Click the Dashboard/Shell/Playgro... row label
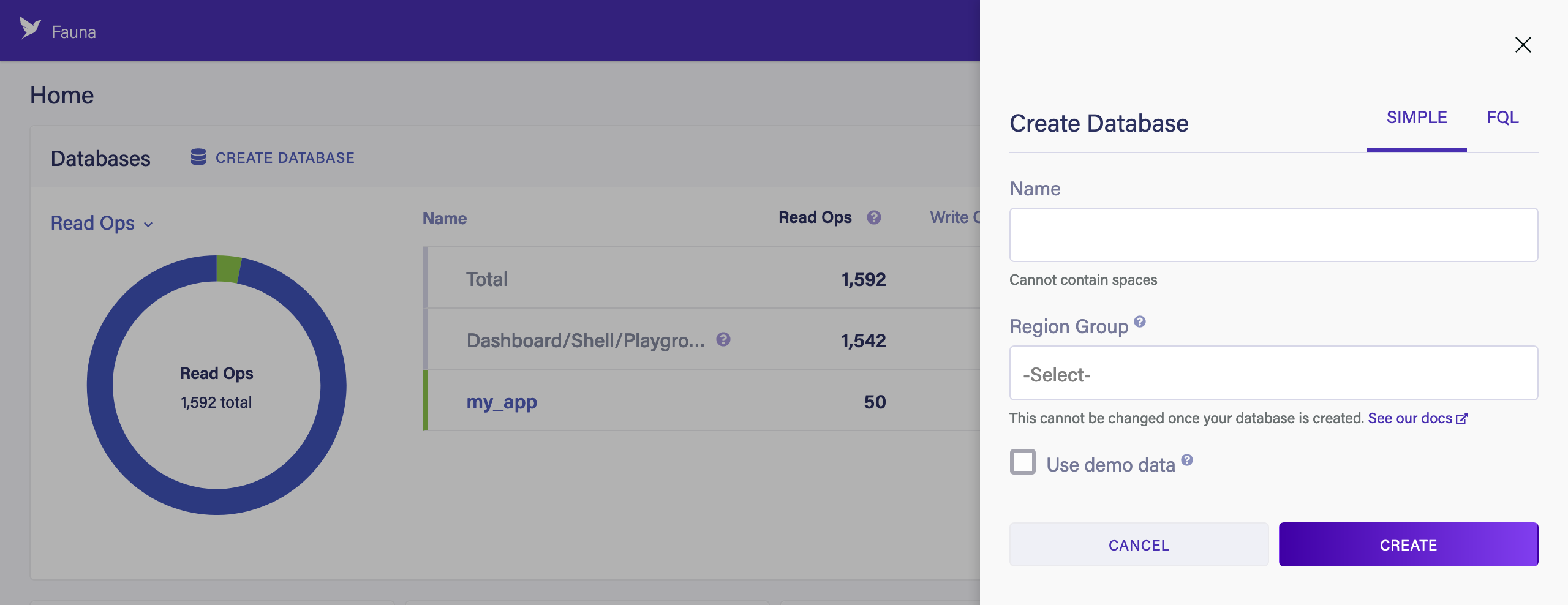This screenshot has height=605, width=1568. (x=586, y=340)
